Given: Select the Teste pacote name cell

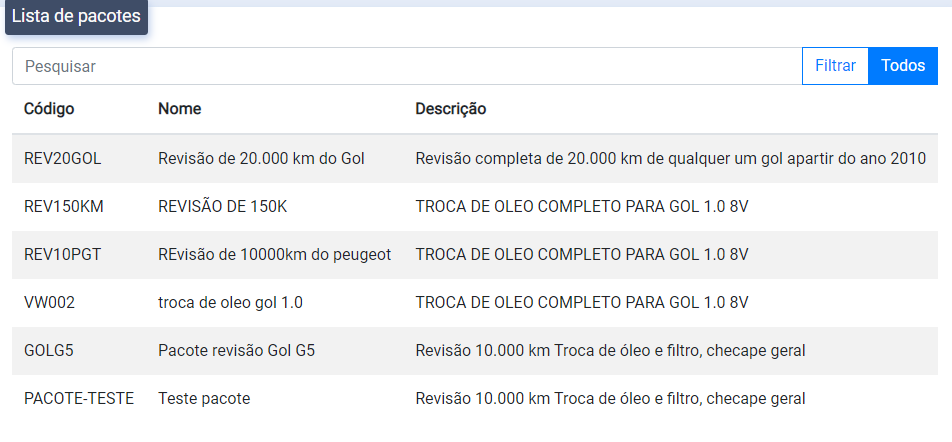Looking at the screenshot, I should coord(204,398).
